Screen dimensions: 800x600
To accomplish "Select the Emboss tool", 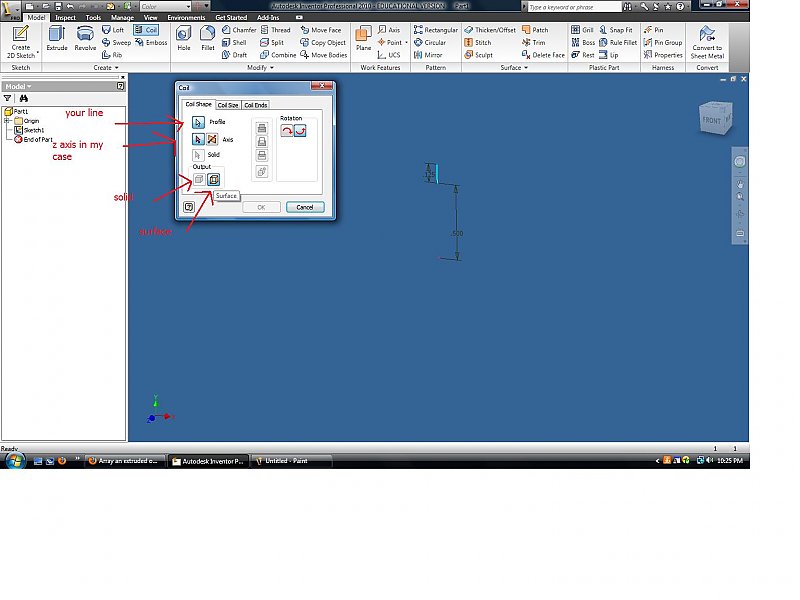I will [152, 42].
